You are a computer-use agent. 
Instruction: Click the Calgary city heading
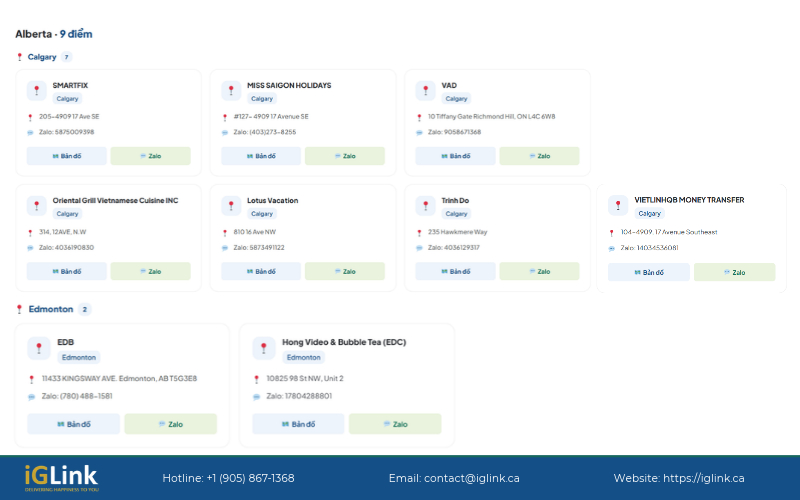coord(42,57)
